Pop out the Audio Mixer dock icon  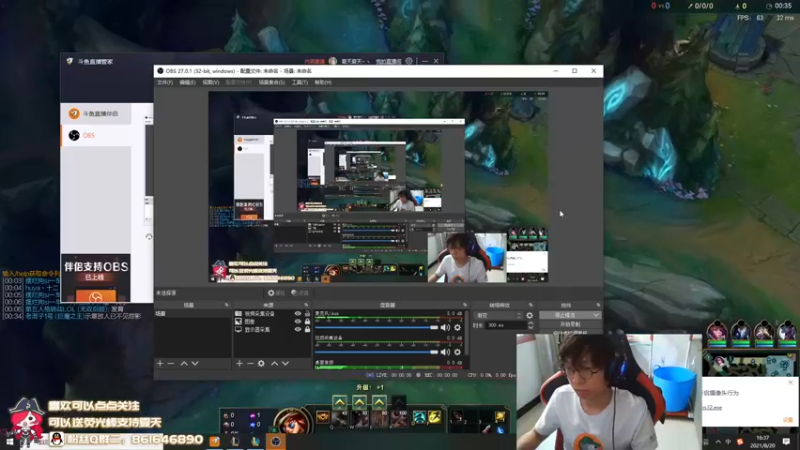(x=465, y=305)
